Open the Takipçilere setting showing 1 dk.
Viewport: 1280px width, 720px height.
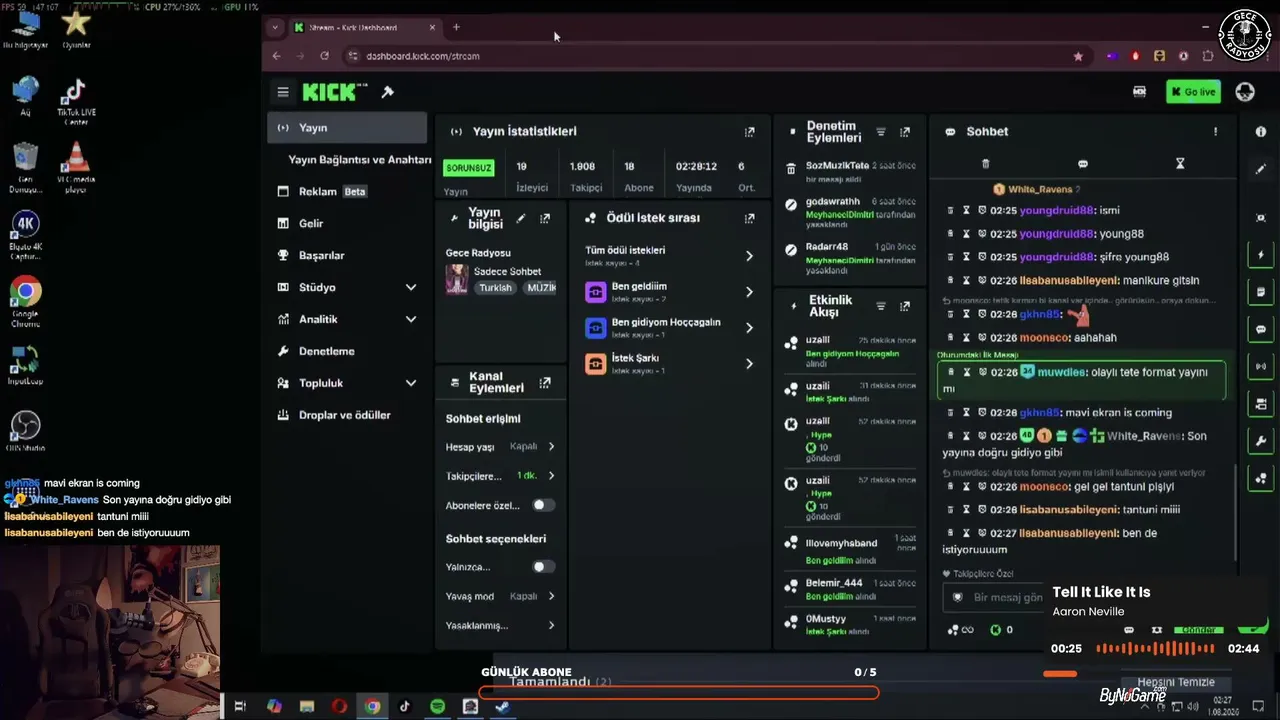(500, 476)
